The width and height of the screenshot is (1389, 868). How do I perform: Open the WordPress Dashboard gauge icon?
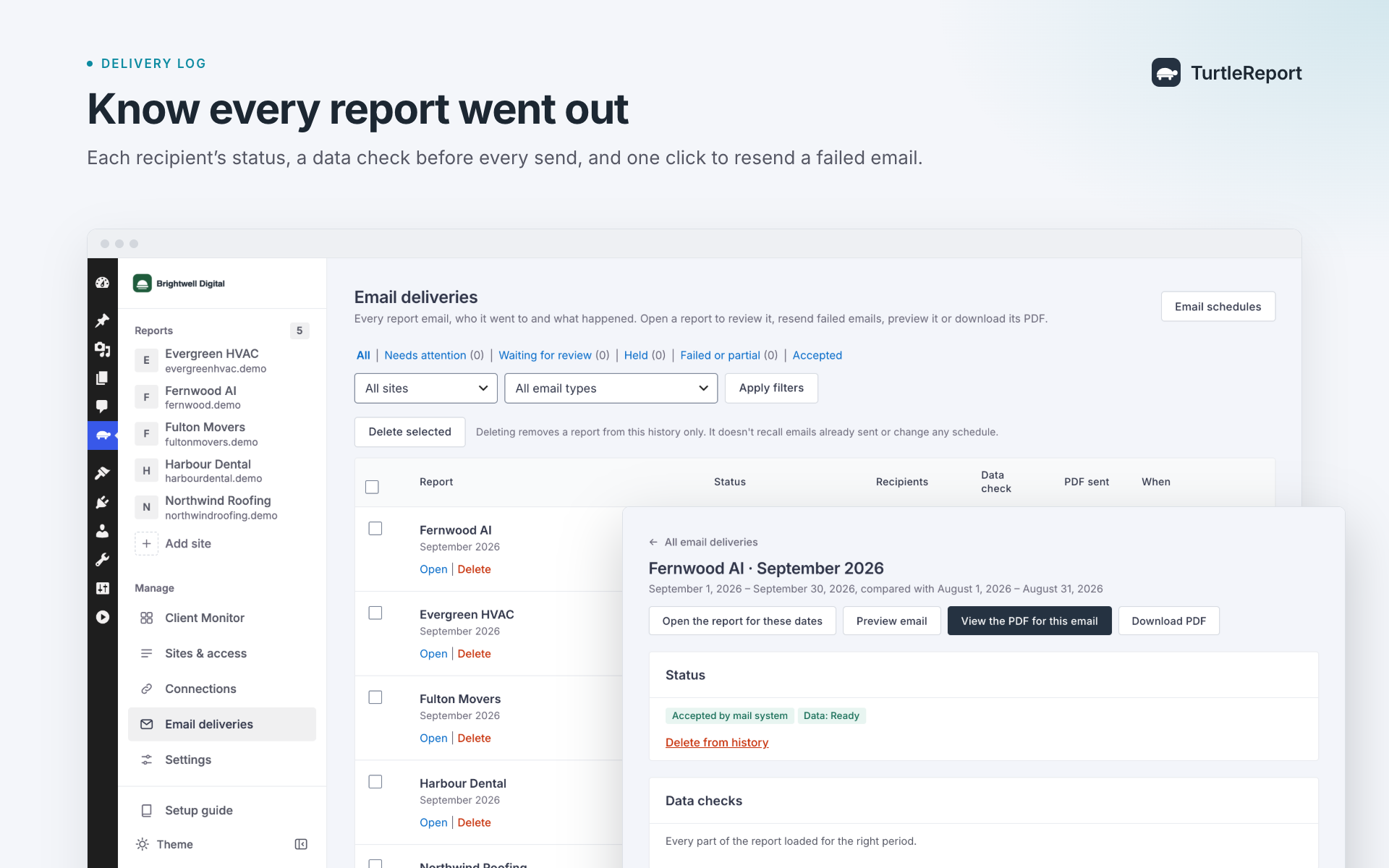[x=102, y=283]
